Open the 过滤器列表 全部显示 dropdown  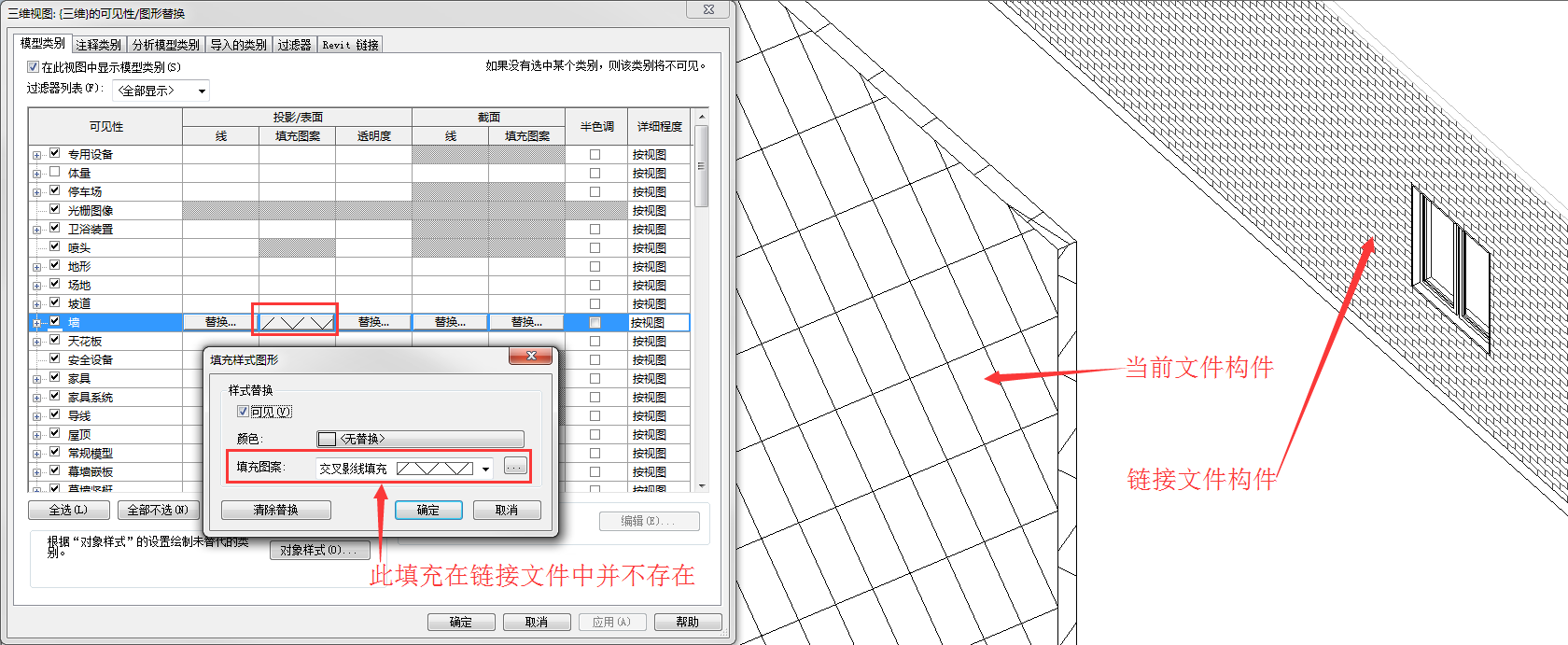click(x=161, y=91)
